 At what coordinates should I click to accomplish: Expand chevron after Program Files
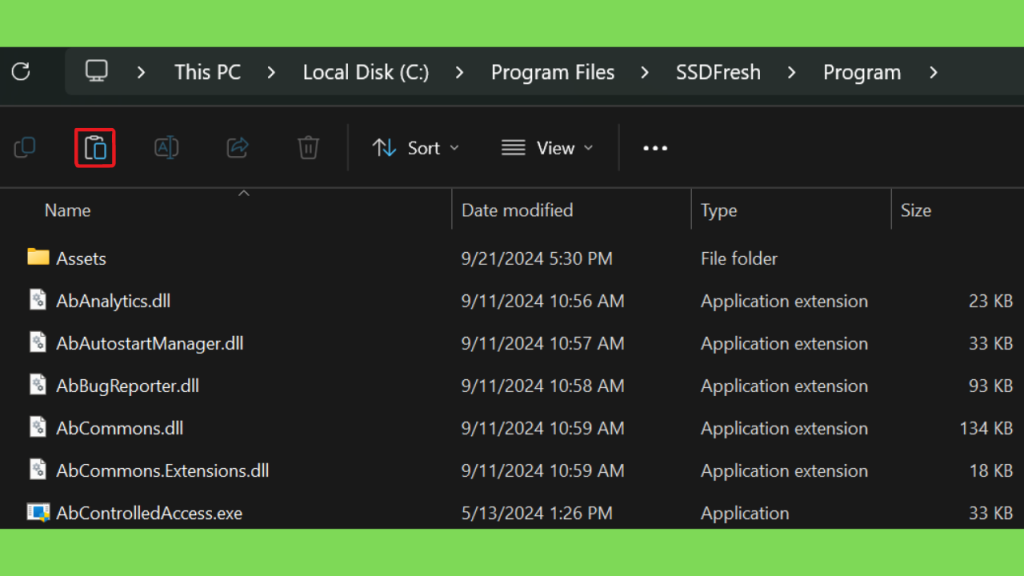coord(645,72)
